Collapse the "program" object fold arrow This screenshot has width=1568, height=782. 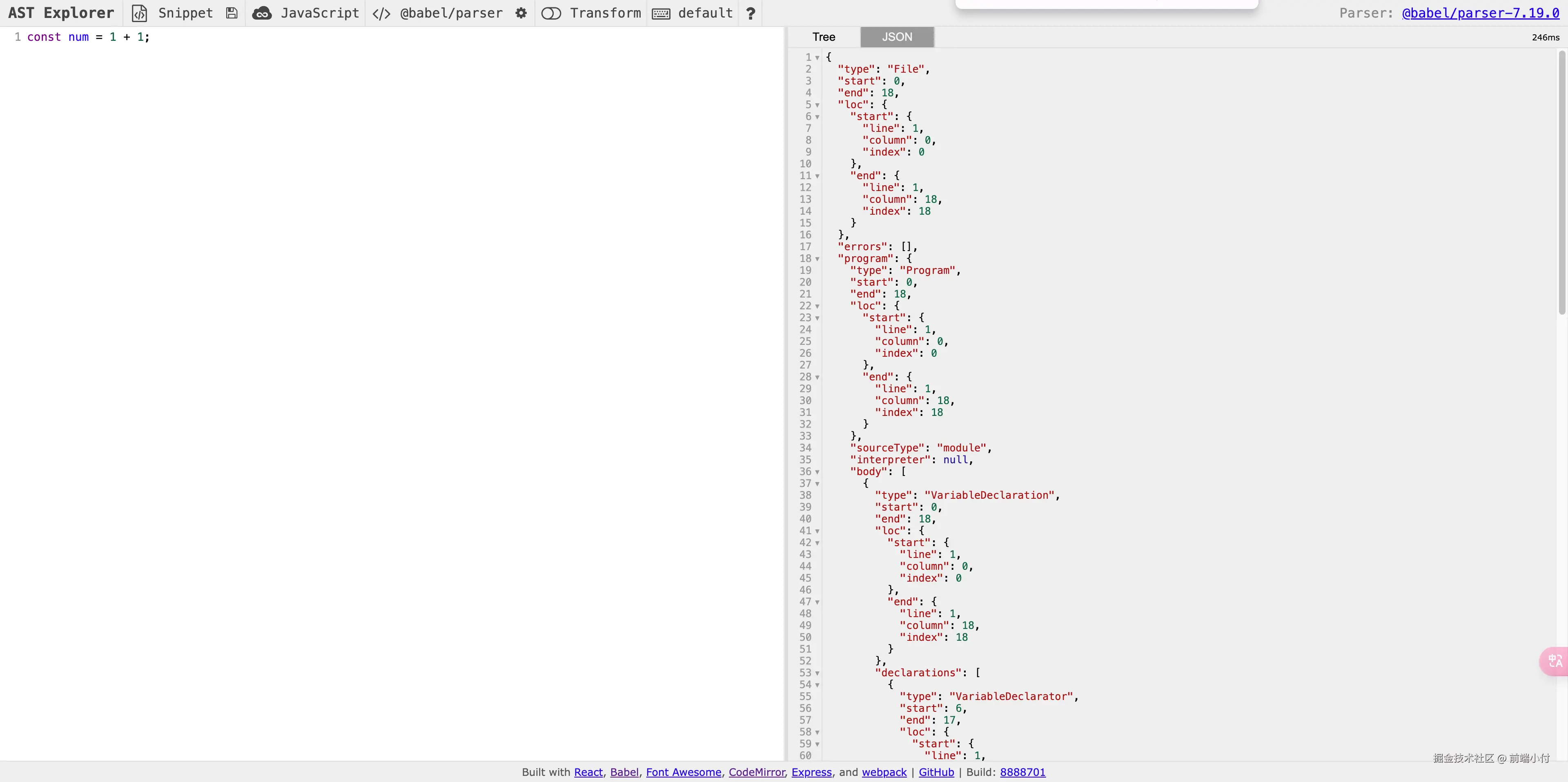coord(817,259)
